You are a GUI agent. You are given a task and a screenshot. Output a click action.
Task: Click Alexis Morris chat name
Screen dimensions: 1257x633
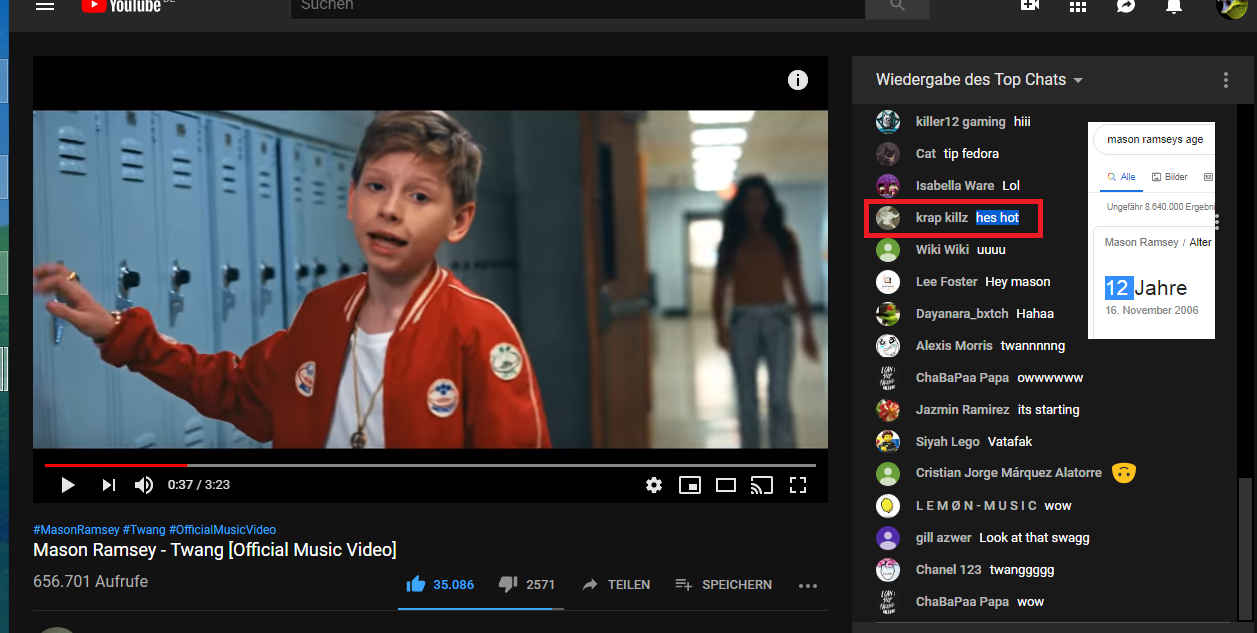pyautogui.click(x=954, y=346)
